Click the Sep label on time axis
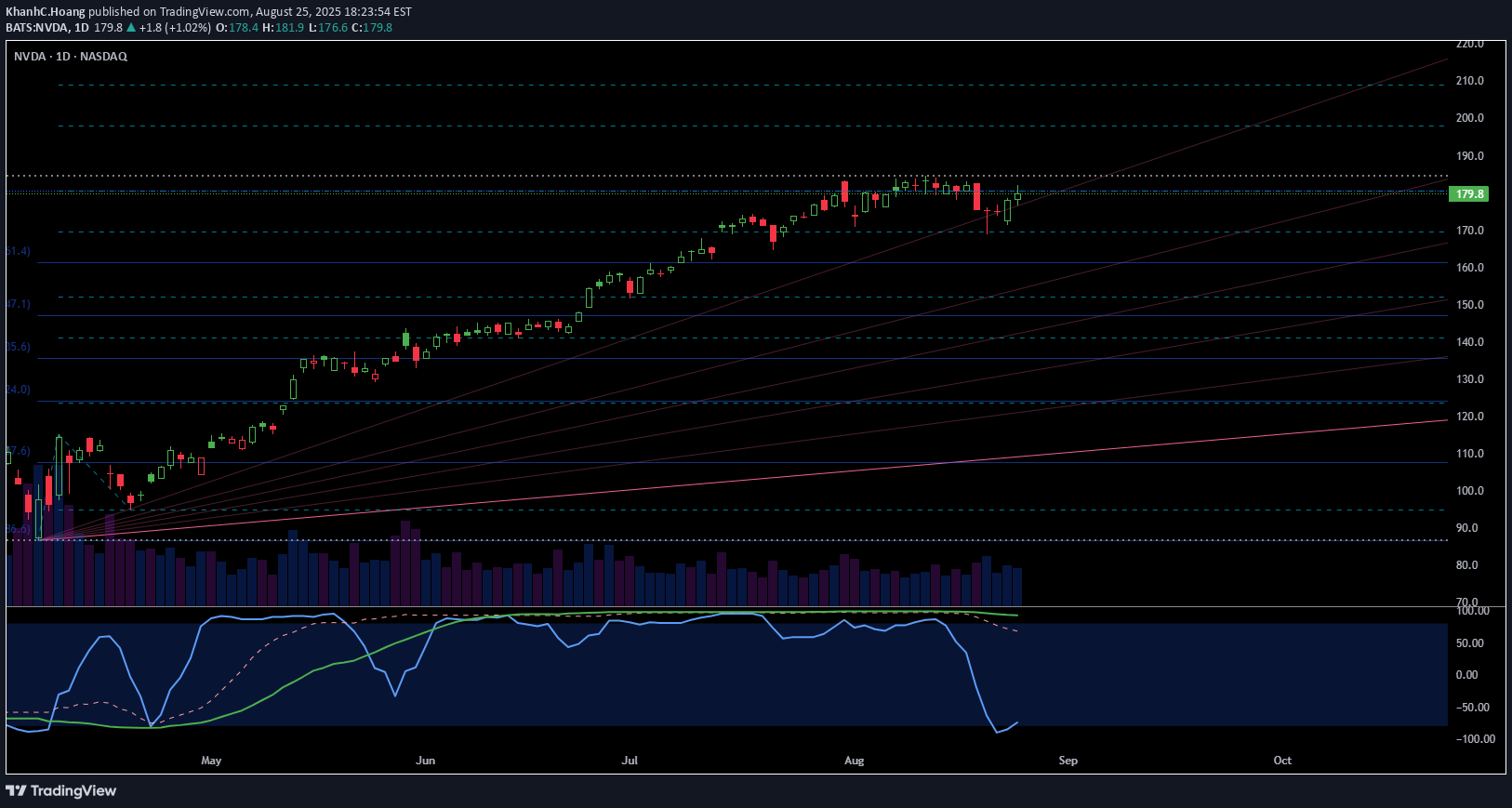The image size is (1512, 808). (x=1068, y=761)
